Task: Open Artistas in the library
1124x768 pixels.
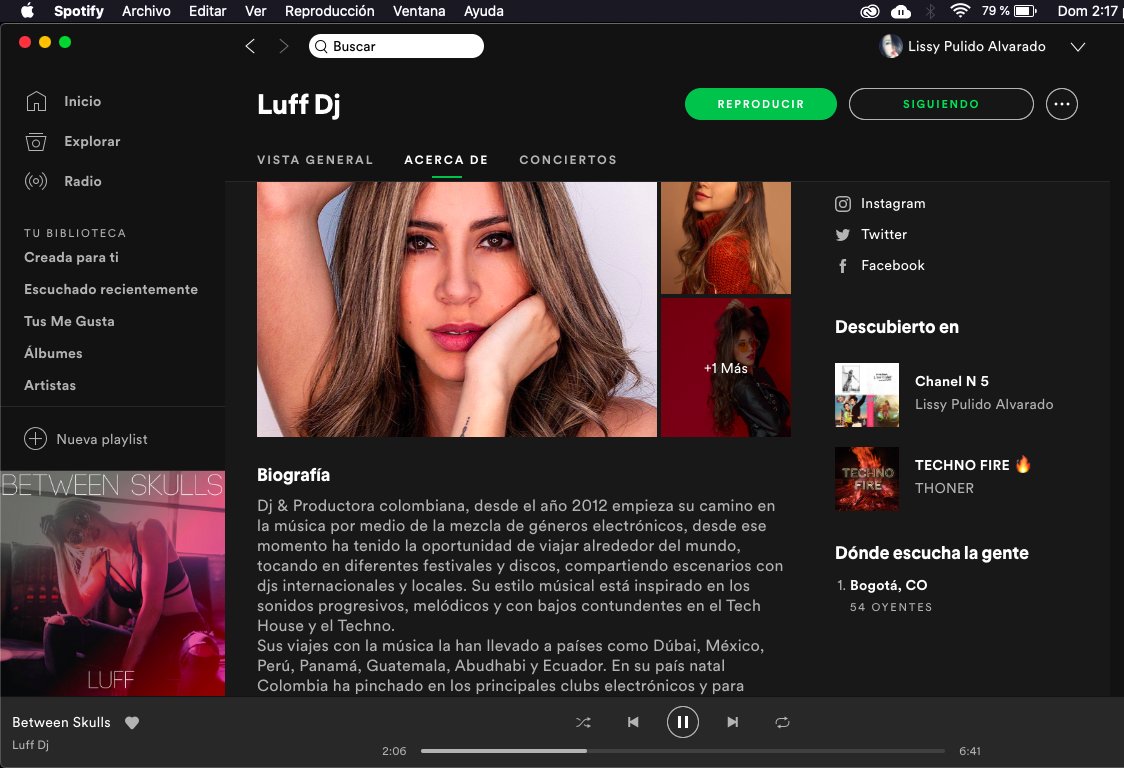Action: [50, 385]
